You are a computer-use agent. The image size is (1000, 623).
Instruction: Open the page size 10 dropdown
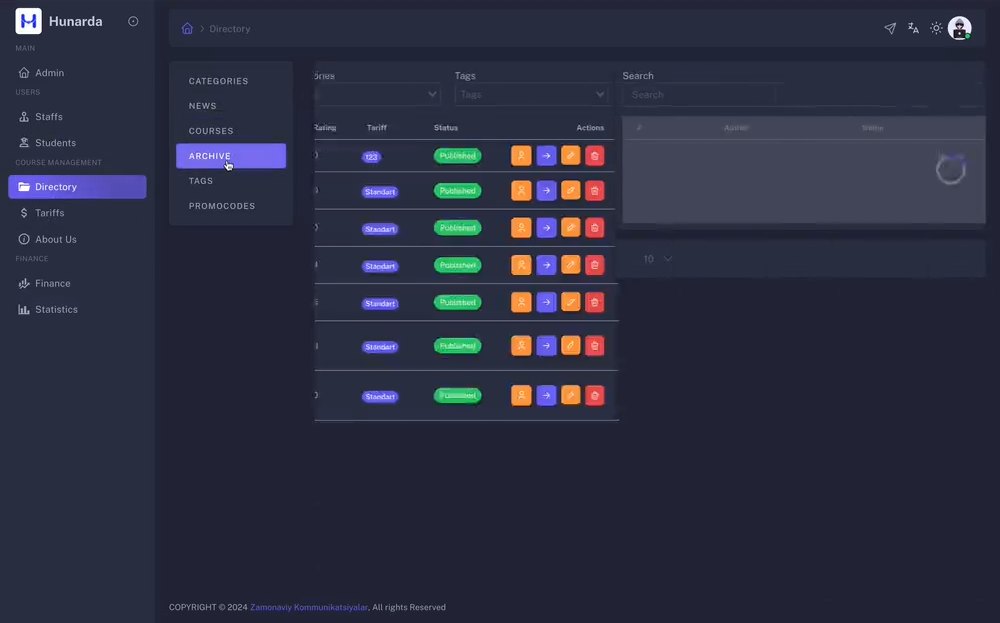pyautogui.click(x=657, y=259)
